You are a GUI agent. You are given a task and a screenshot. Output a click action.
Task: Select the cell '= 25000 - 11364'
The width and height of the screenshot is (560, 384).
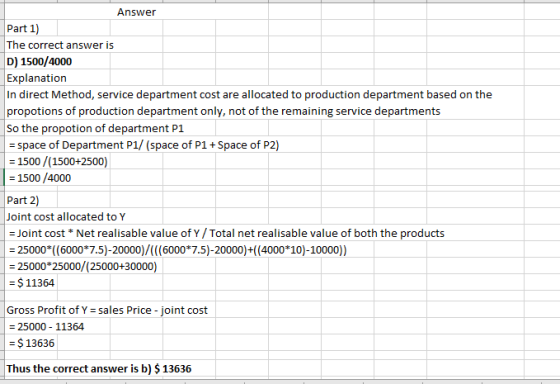point(46,327)
